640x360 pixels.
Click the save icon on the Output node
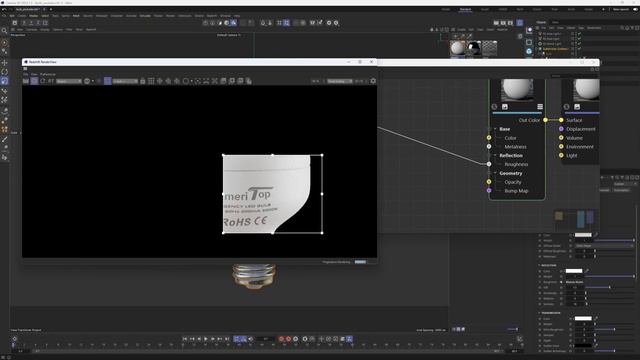point(577,107)
